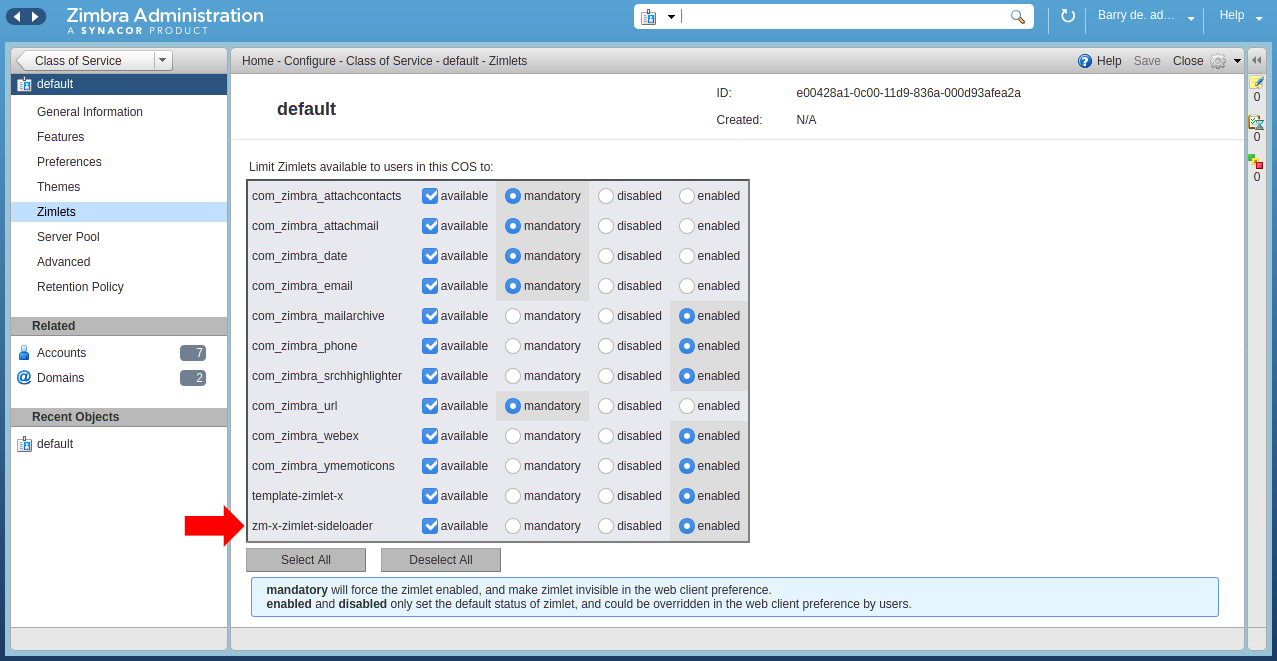
Task: Open the Class of Service dropdown arrow
Action: 164,61
